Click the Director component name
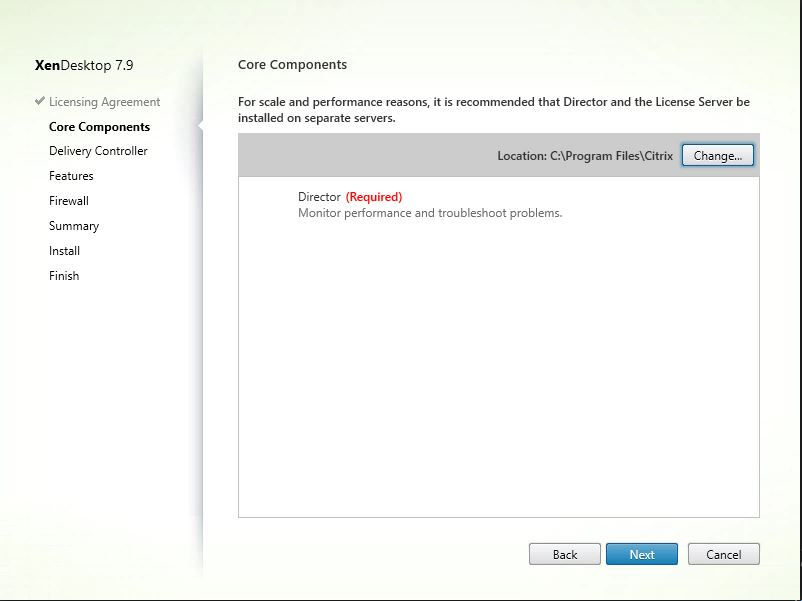The height and width of the screenshot is (601, 802). (319, 197)
